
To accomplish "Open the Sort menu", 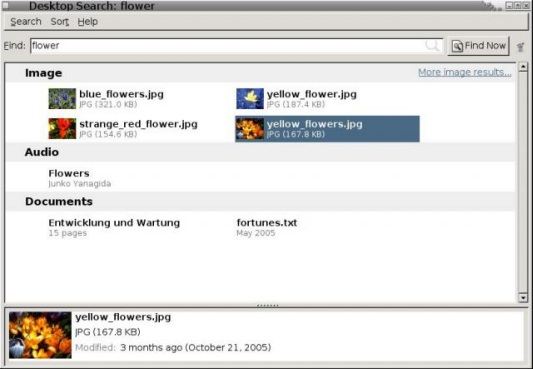I will coord(59,22).
